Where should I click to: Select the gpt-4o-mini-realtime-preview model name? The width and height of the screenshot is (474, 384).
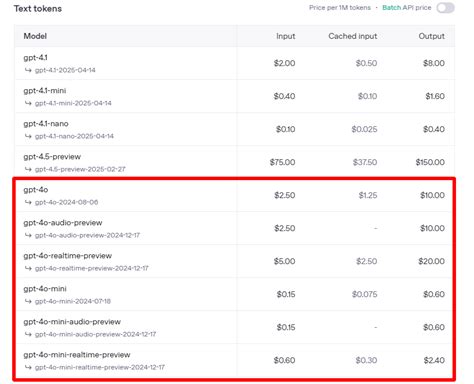point(77,355)
